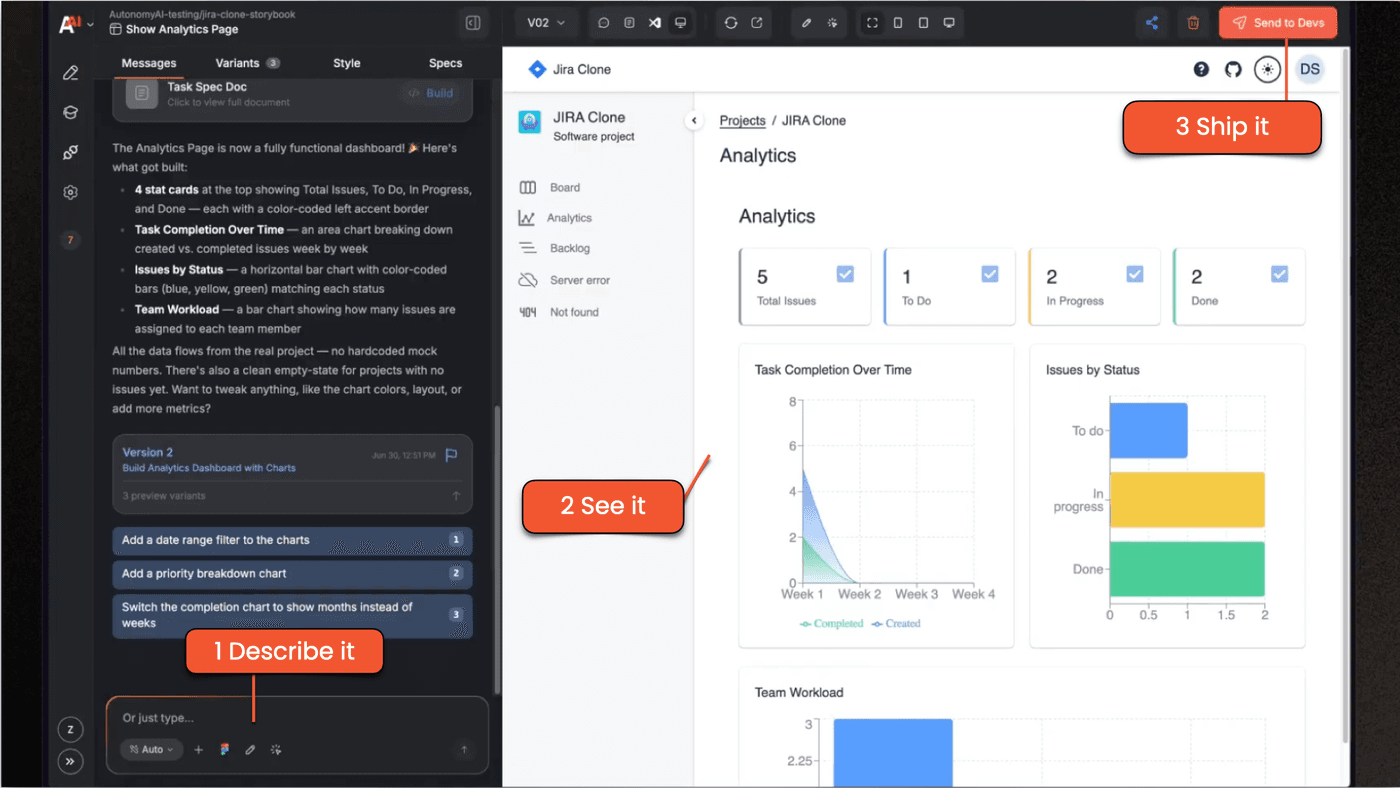Click the Projects breadcrumb link
Screen dimensions: 1400x788
coord(742,121)
